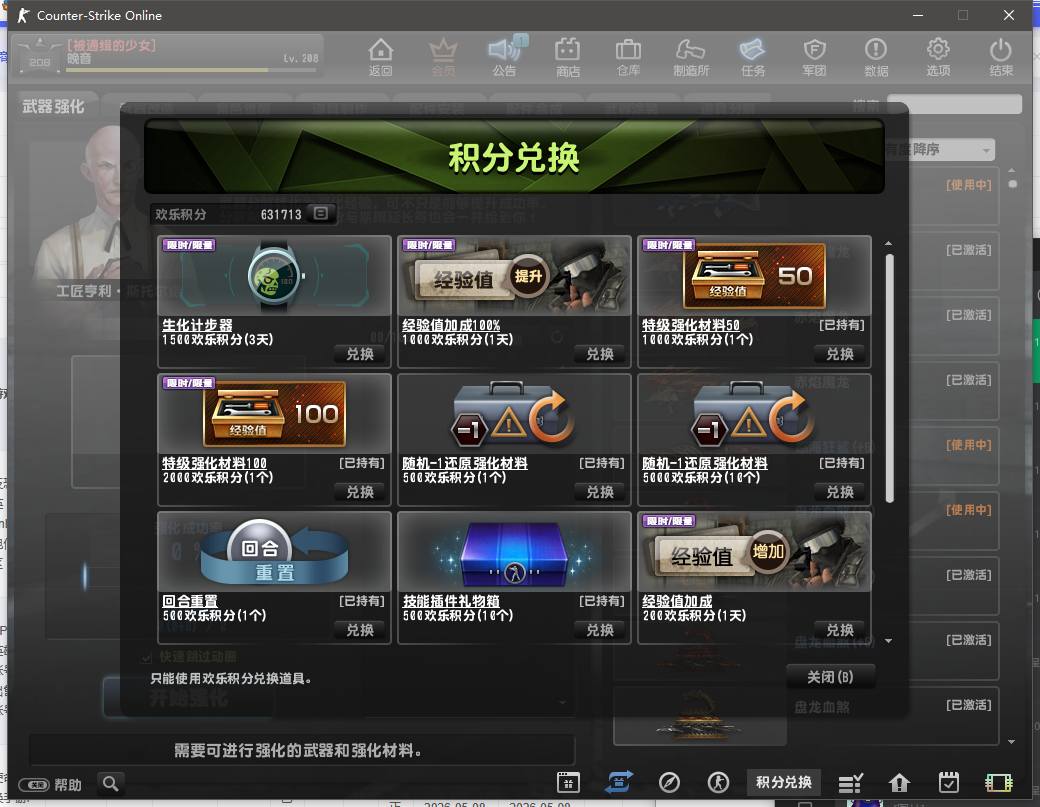Exchange the 生化计步器 item
This screenshot has height=807, width=1040.
tap(360, 354)
